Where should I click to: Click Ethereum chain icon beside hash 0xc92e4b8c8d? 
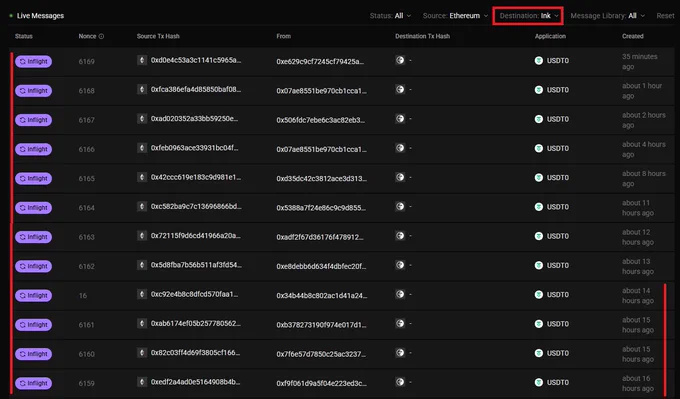coord(142,294)
